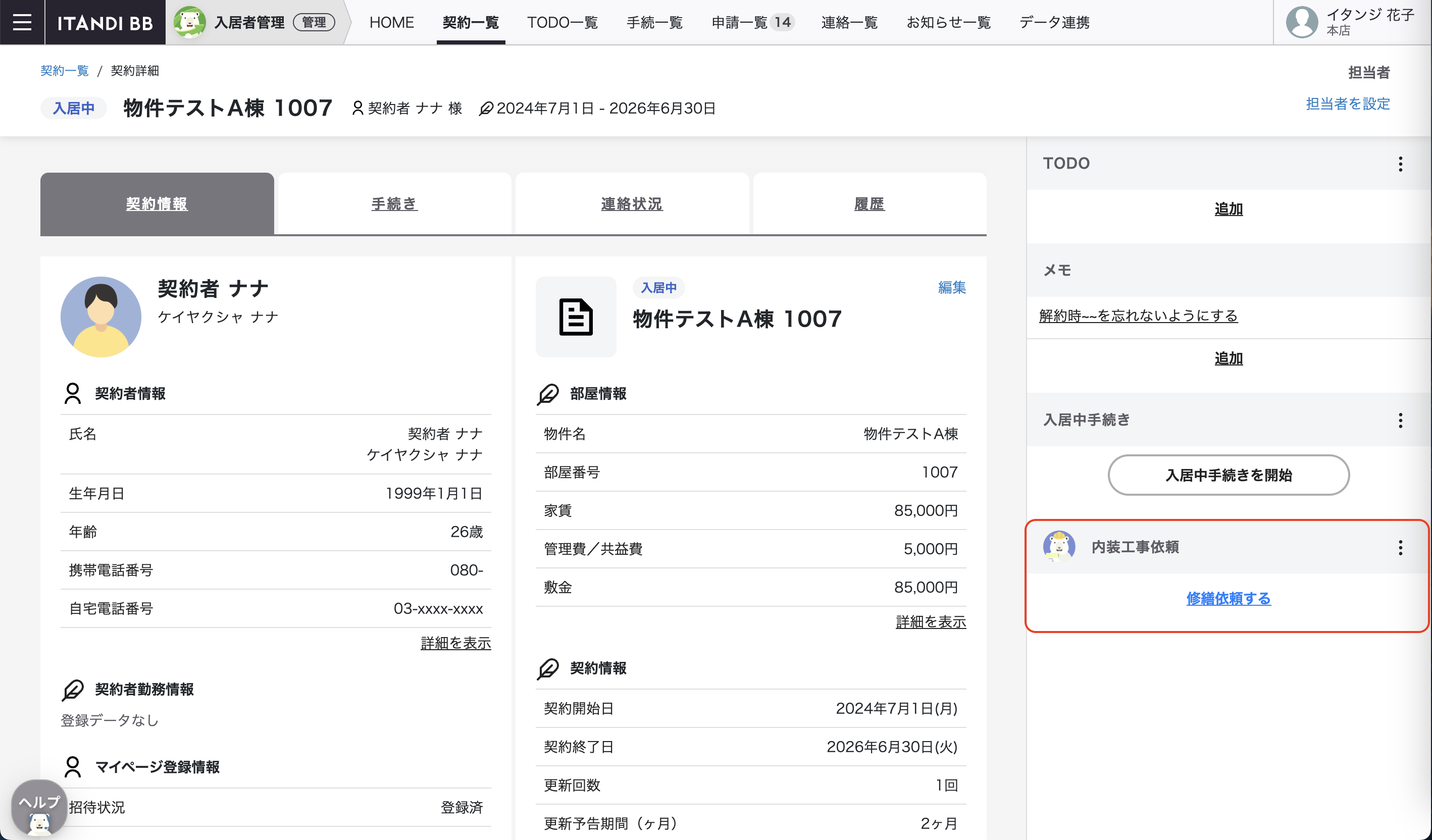Screen dimensions: 1432x840
Task: Open the 内装工事依頼 three-dot menu
Action: click(1400, 548)
